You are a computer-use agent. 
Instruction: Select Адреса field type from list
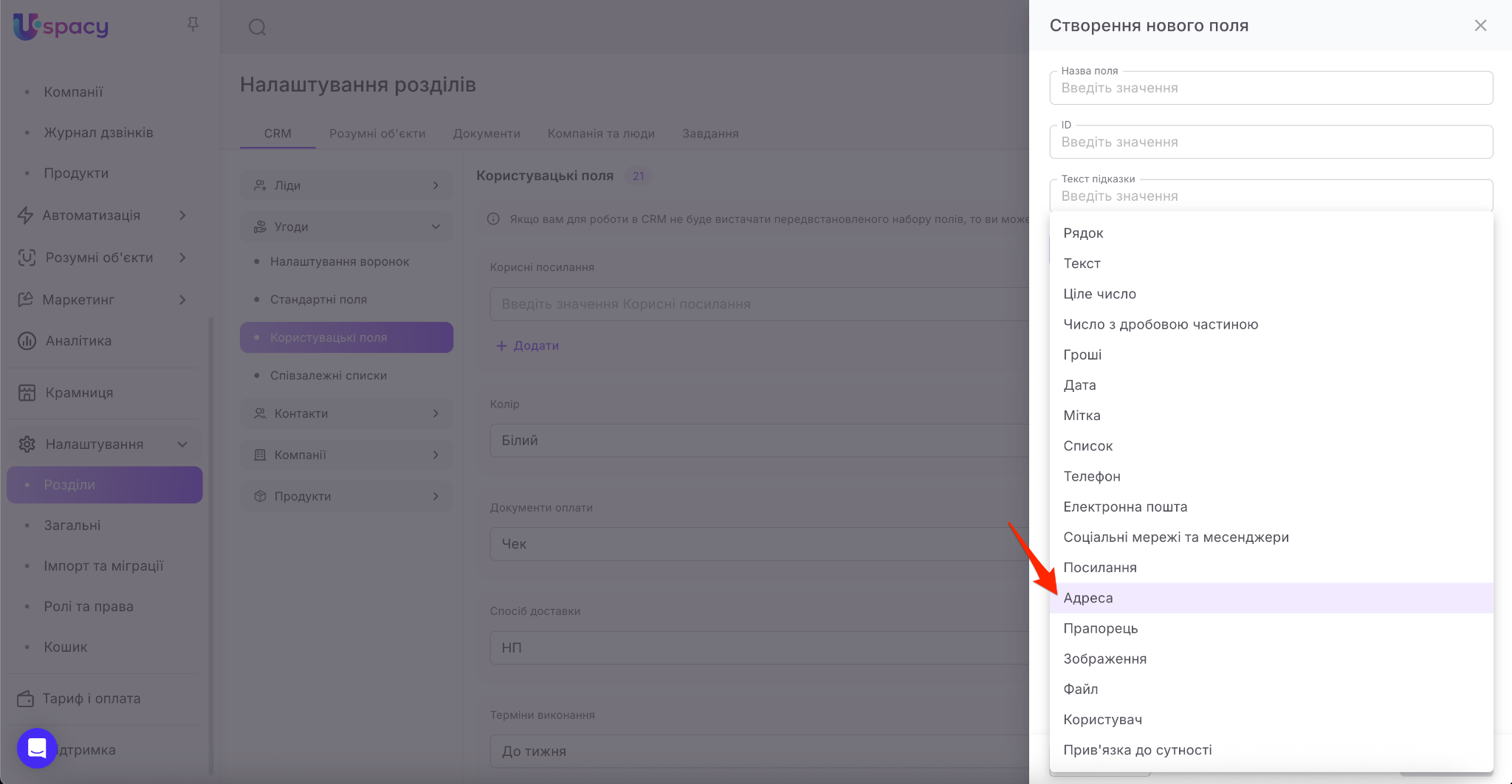point(1088,598)
